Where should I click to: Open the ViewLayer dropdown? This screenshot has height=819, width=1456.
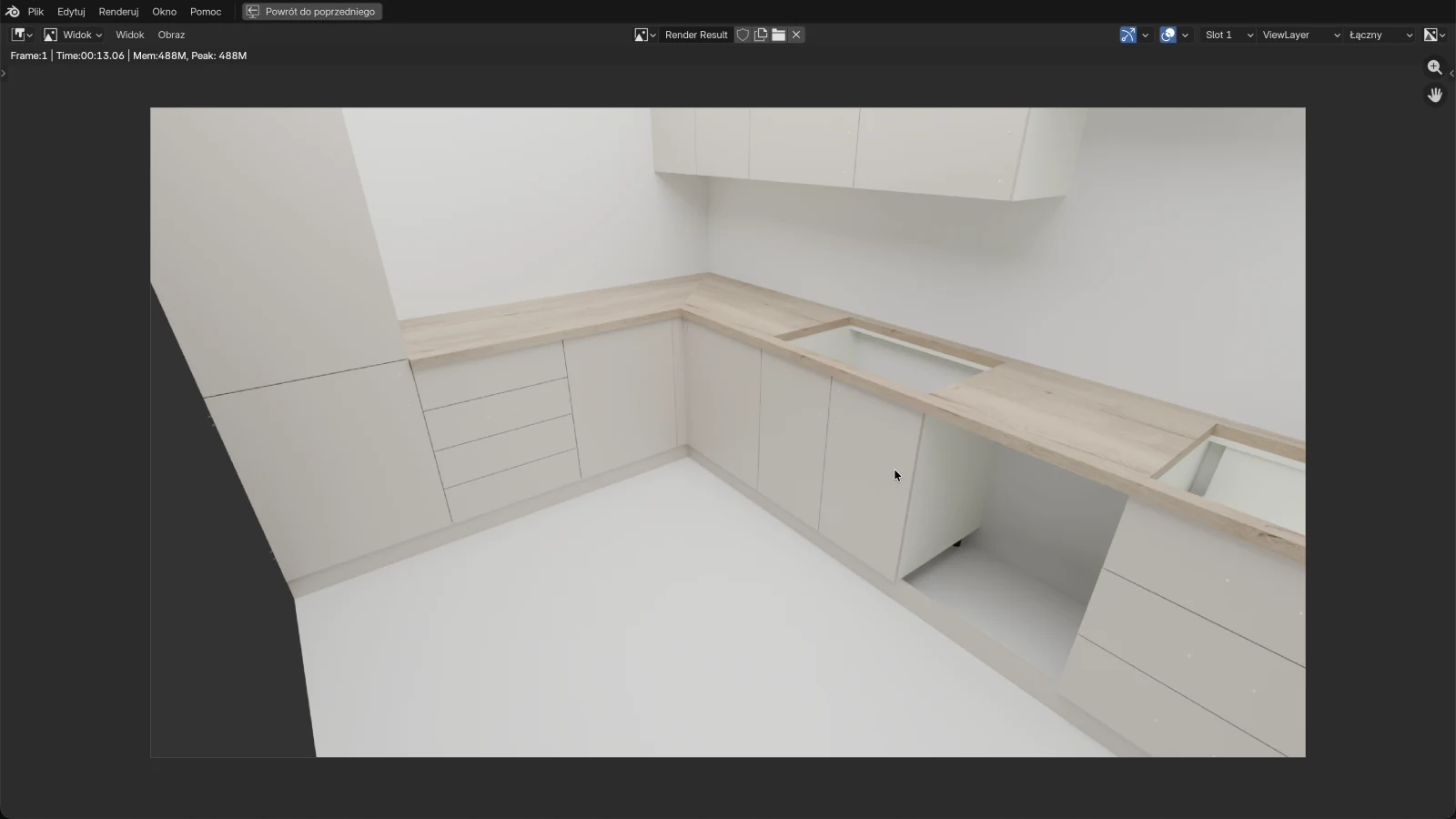point(1301,35)
